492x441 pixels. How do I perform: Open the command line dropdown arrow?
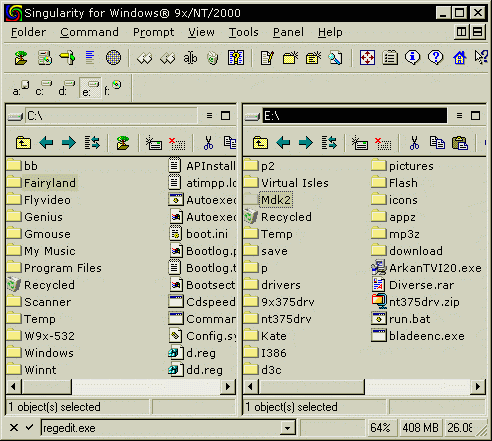[288, 428]
